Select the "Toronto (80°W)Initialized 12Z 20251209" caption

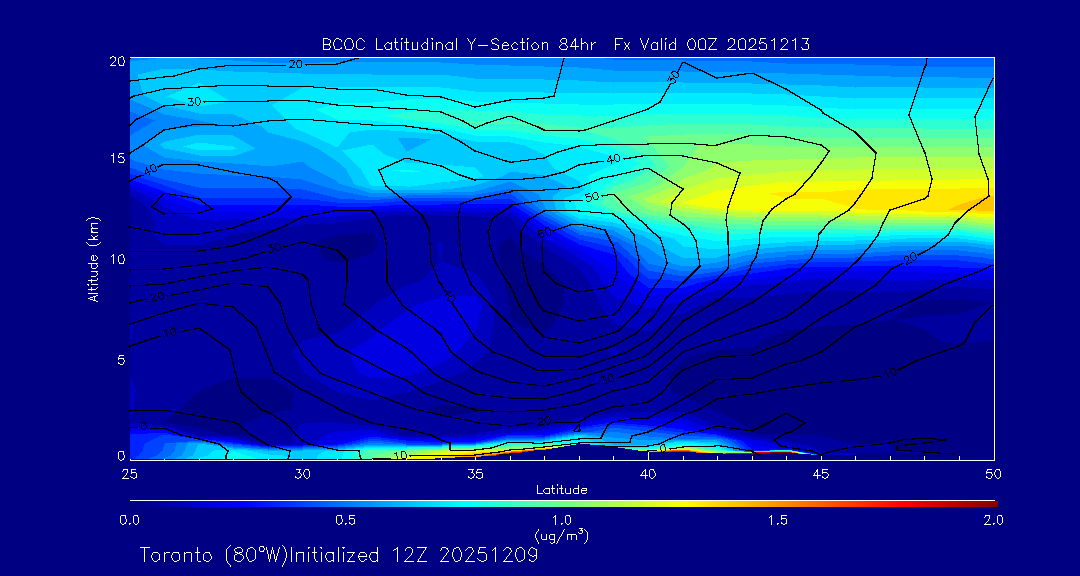point(339,555)
